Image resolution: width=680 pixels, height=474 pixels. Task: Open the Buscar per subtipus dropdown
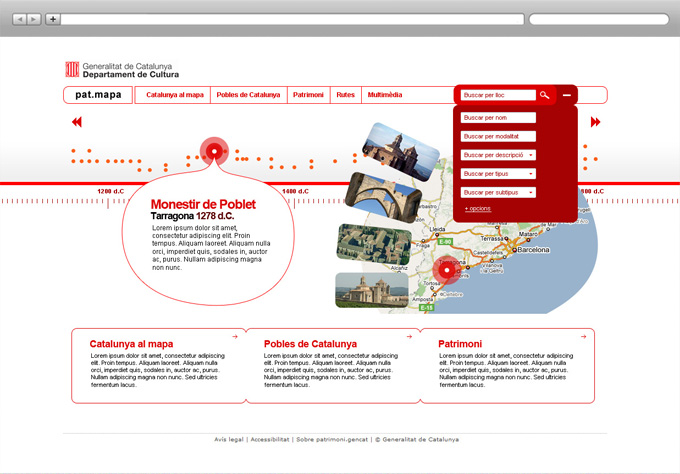[498, 192]
